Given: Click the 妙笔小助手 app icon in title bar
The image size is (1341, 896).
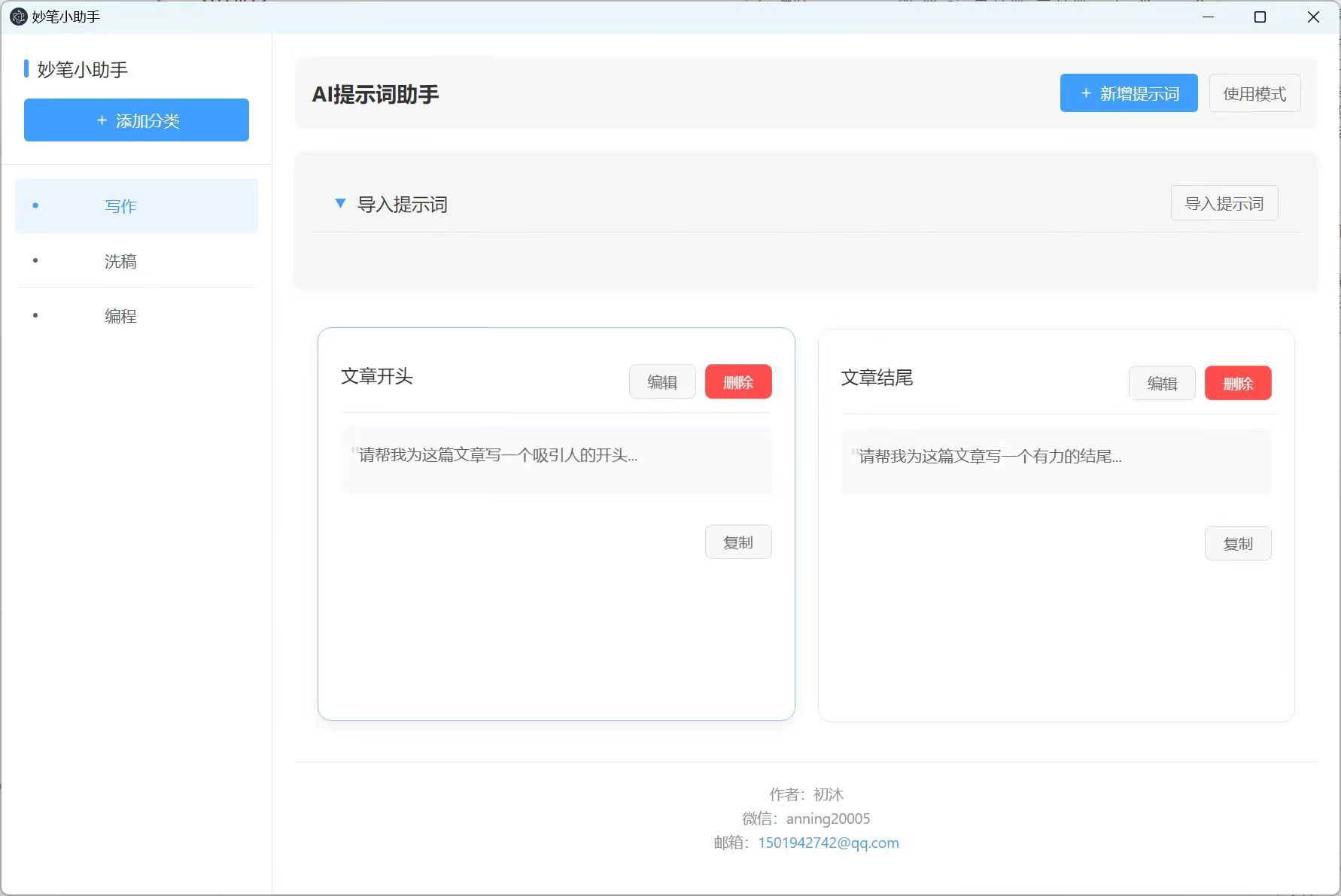Looking at the screenshot, I should tap(18, 17).
